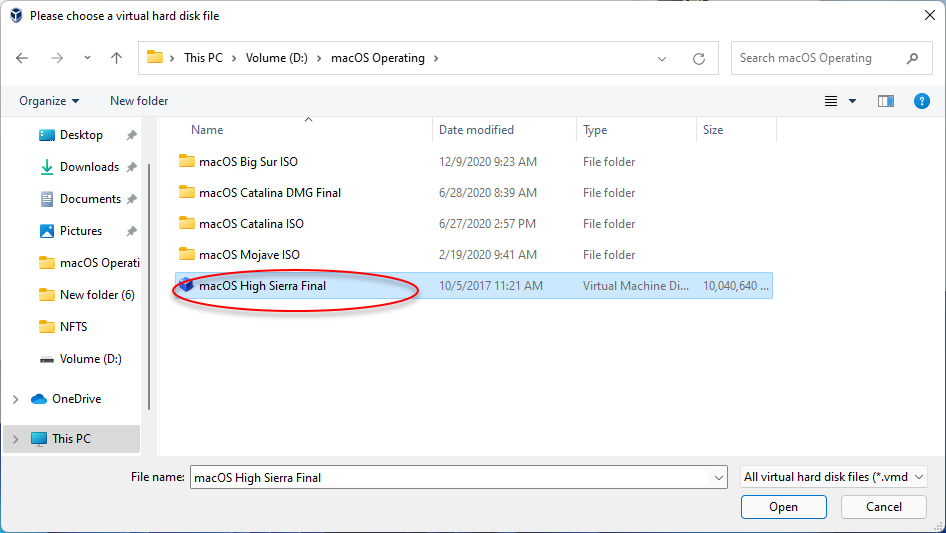The height and width of the screenshot is (533, 946).
Task: Open Documents in the navigation pane
Action: click(90, 199)
